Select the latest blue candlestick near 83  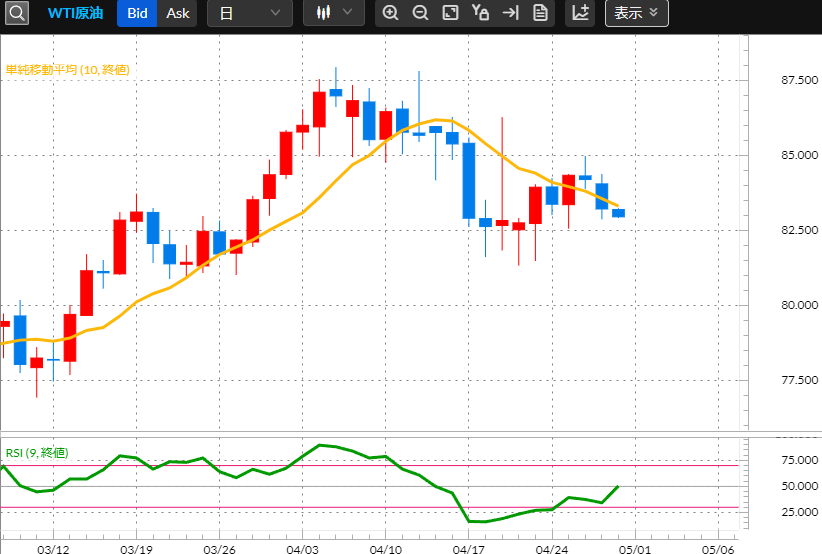point(619,213)
